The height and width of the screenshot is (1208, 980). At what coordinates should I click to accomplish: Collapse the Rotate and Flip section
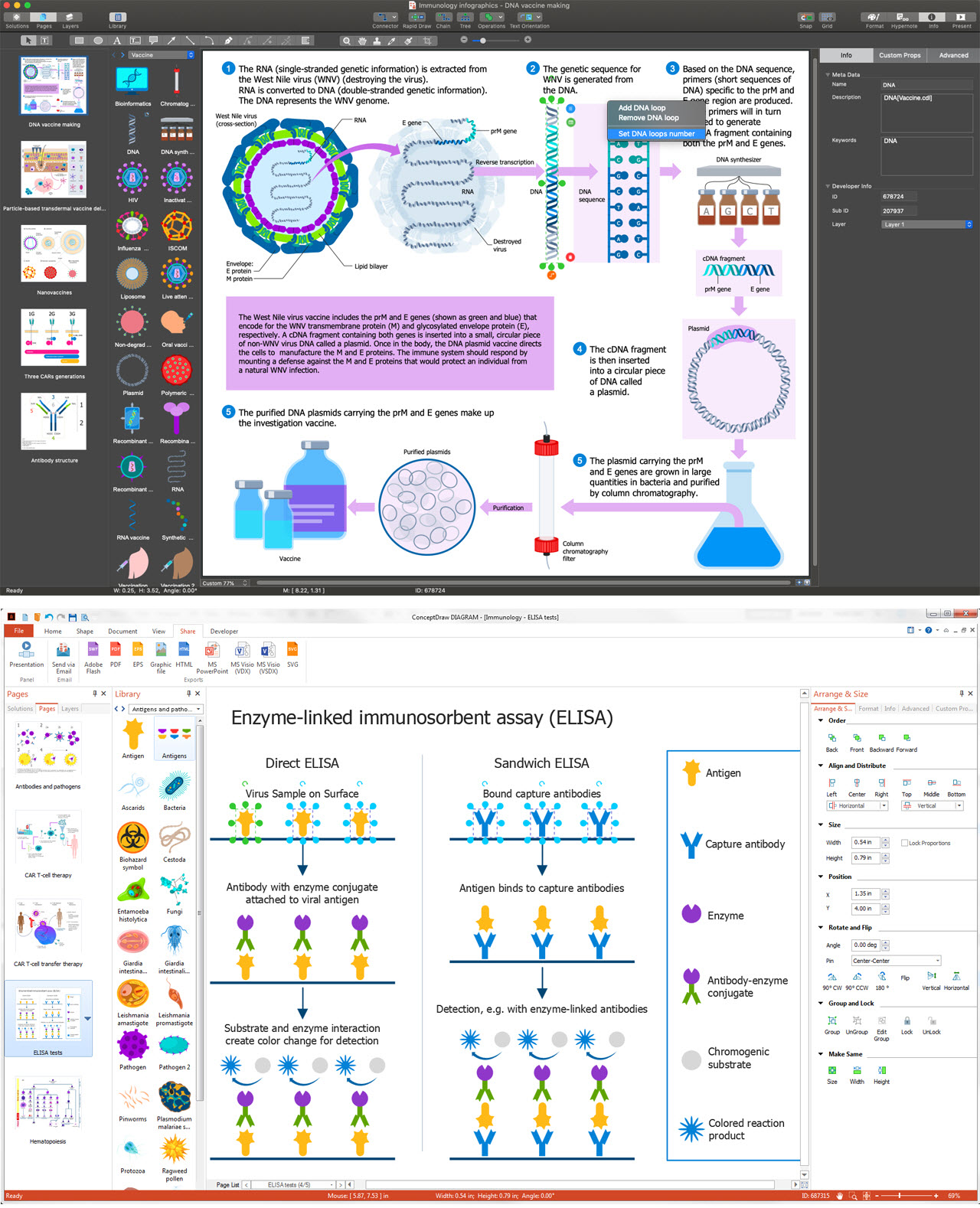[821, 927]
